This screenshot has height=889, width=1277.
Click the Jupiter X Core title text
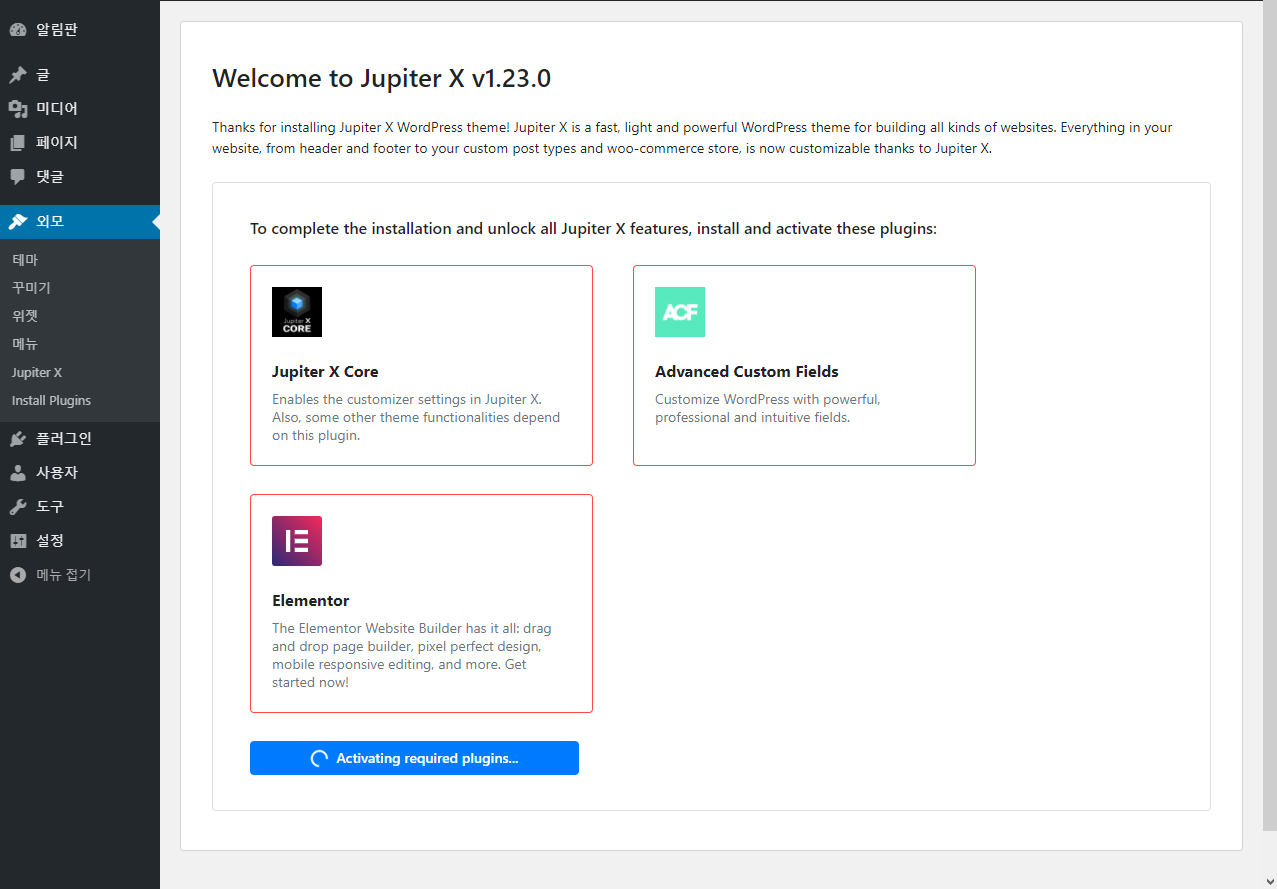[325, 372]
